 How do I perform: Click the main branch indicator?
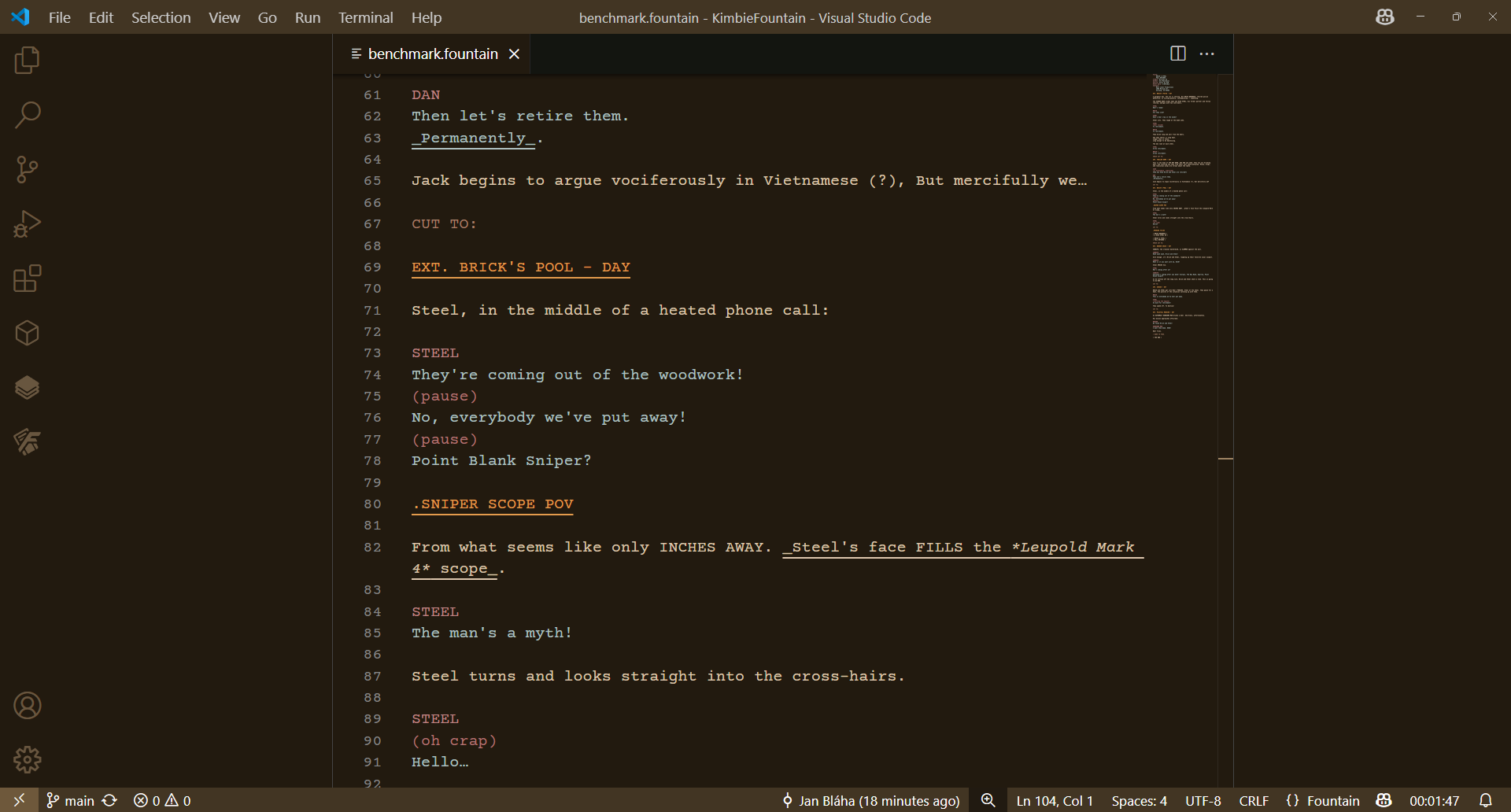(70, 800)
